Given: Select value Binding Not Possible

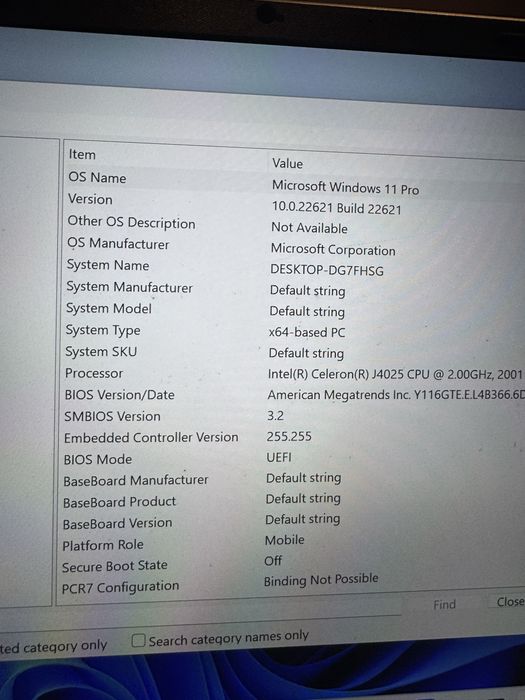Looking at the screenshot, I should pos(321,579).
